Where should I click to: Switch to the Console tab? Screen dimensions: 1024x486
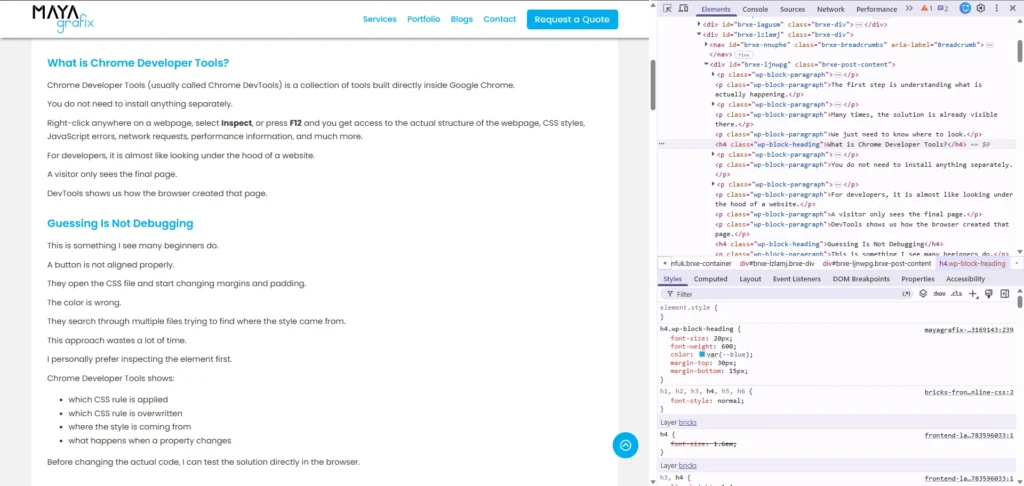tap(755, 9)
